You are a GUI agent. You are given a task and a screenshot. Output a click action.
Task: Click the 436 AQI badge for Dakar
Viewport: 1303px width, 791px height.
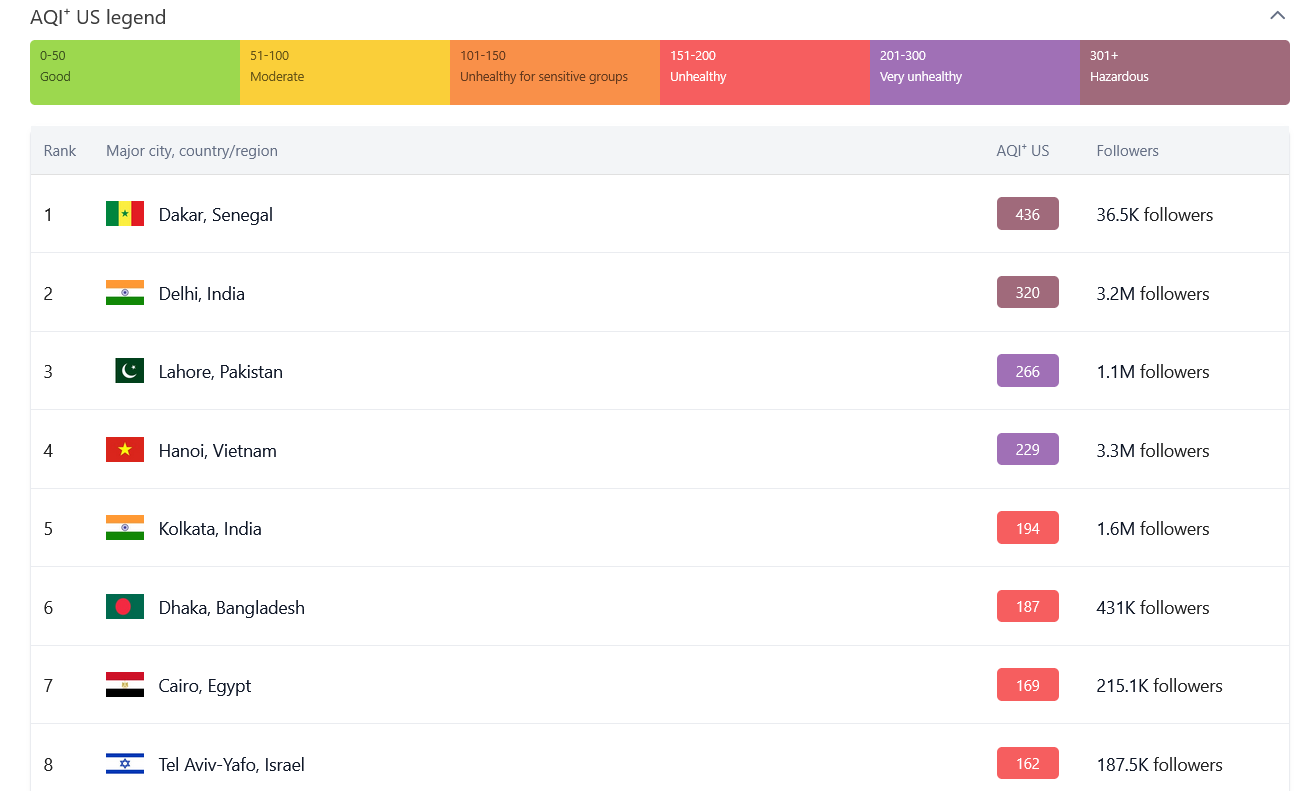(1028, 214)
